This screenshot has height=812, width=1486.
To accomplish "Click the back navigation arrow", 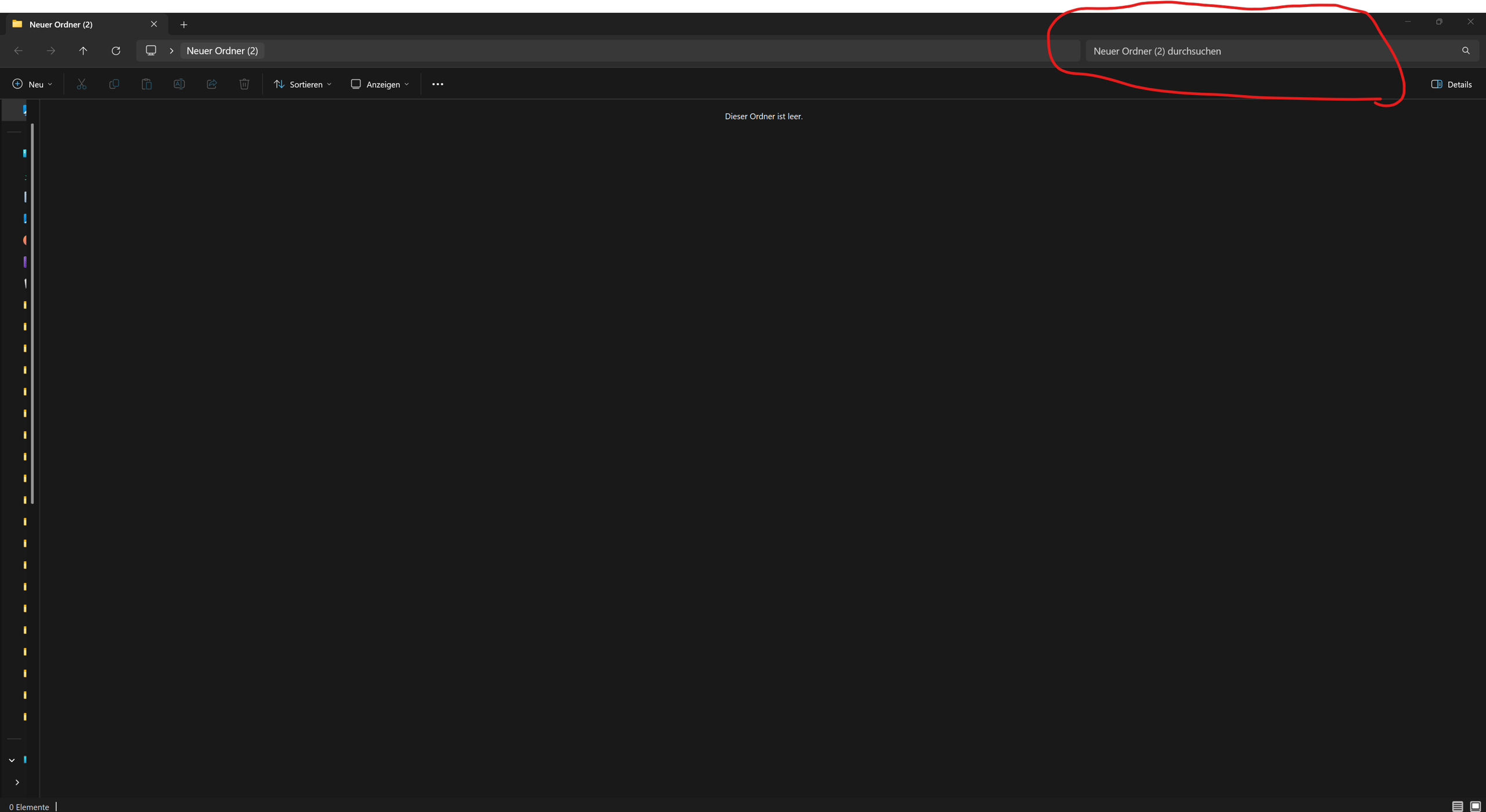I will click(18, 50).
